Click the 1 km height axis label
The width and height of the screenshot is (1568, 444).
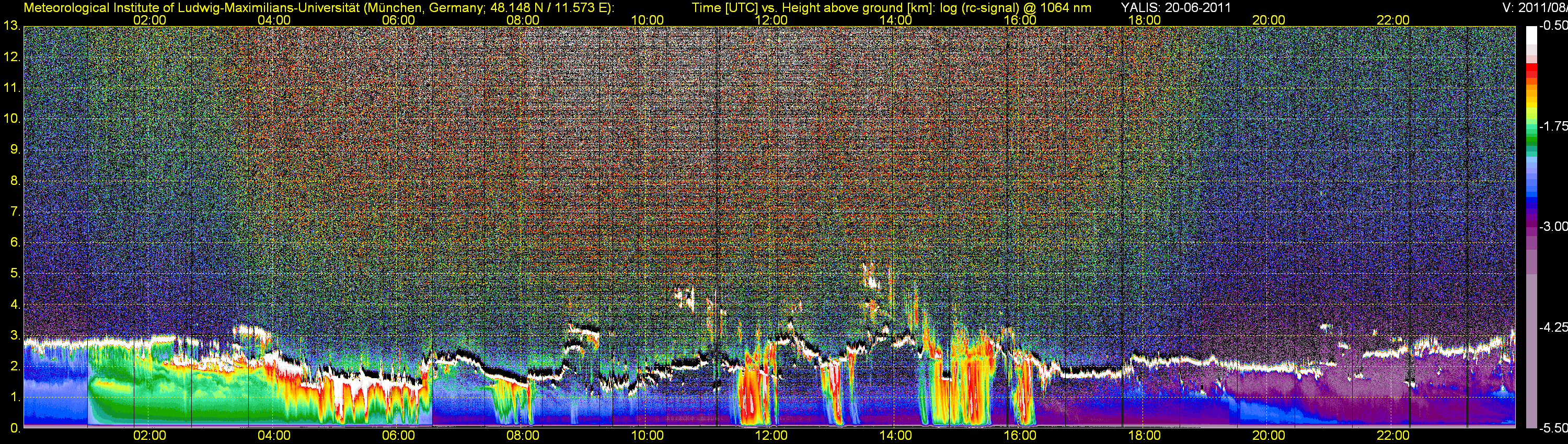pos(15,397)
